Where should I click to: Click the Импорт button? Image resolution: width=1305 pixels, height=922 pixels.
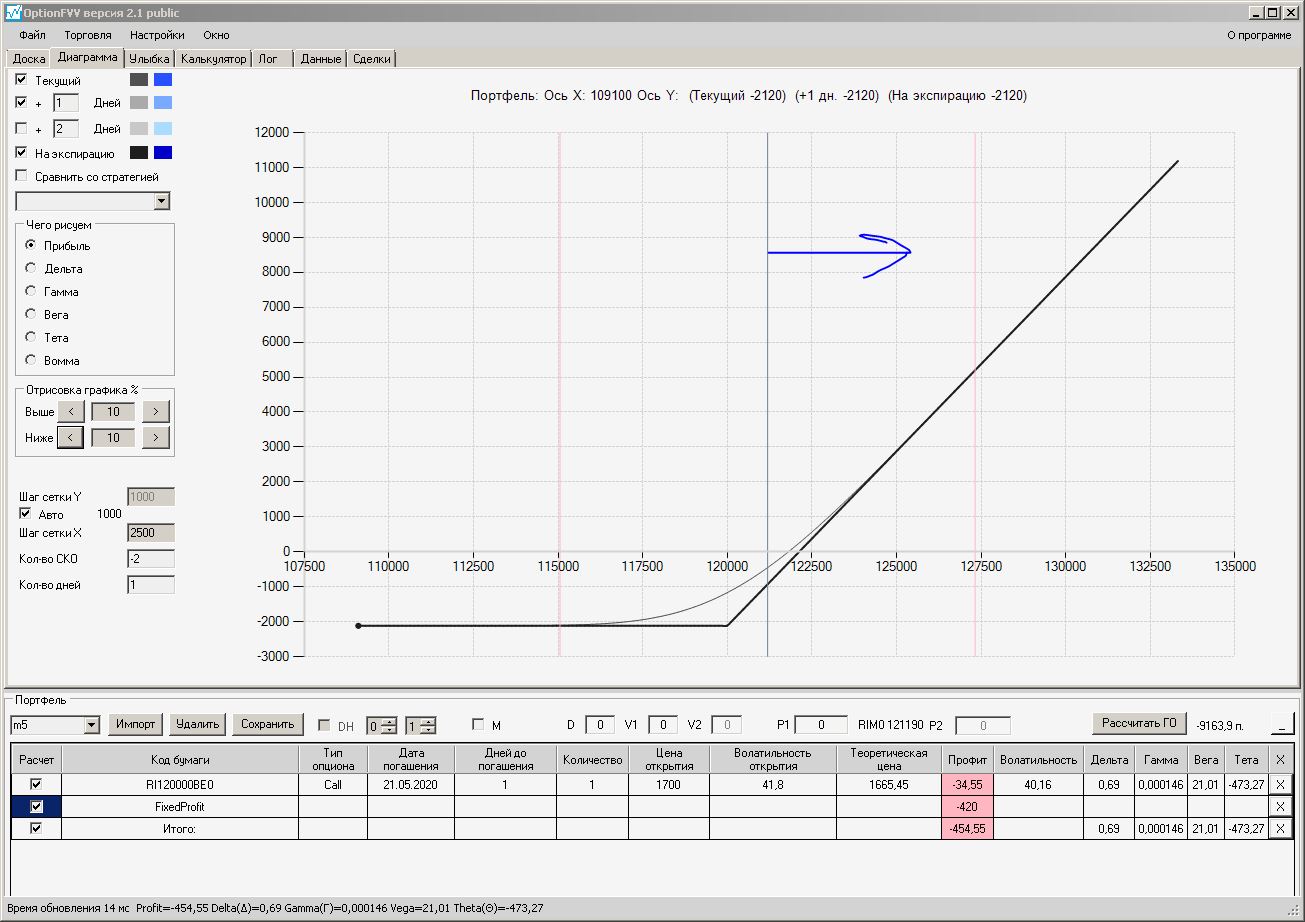tap(135, 724)
